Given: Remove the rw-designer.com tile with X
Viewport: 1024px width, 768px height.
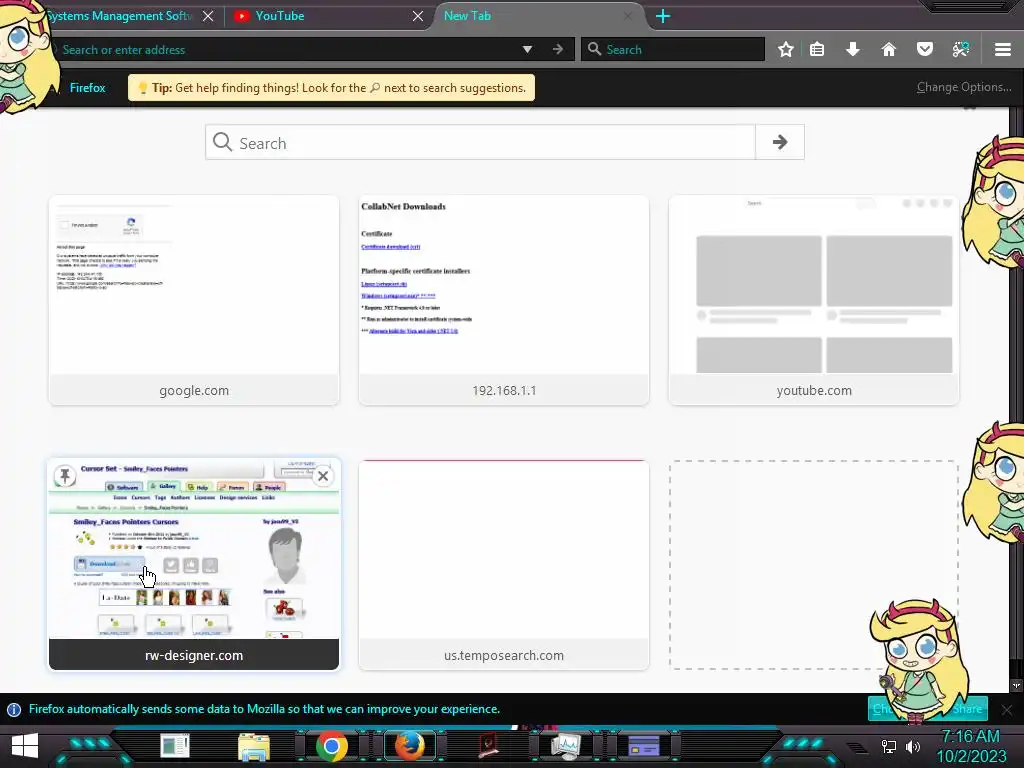Looking at the screenshot, I should 323,476.
